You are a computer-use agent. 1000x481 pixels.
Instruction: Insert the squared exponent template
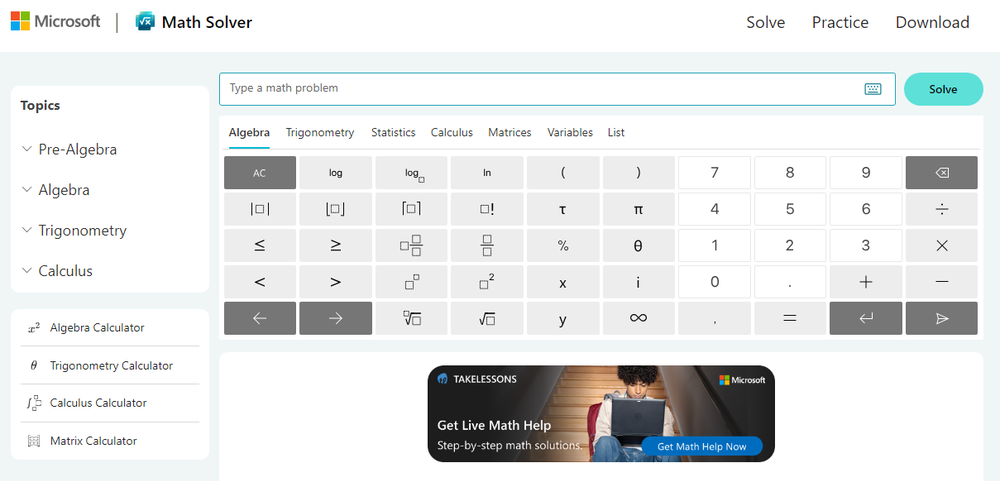487,282
